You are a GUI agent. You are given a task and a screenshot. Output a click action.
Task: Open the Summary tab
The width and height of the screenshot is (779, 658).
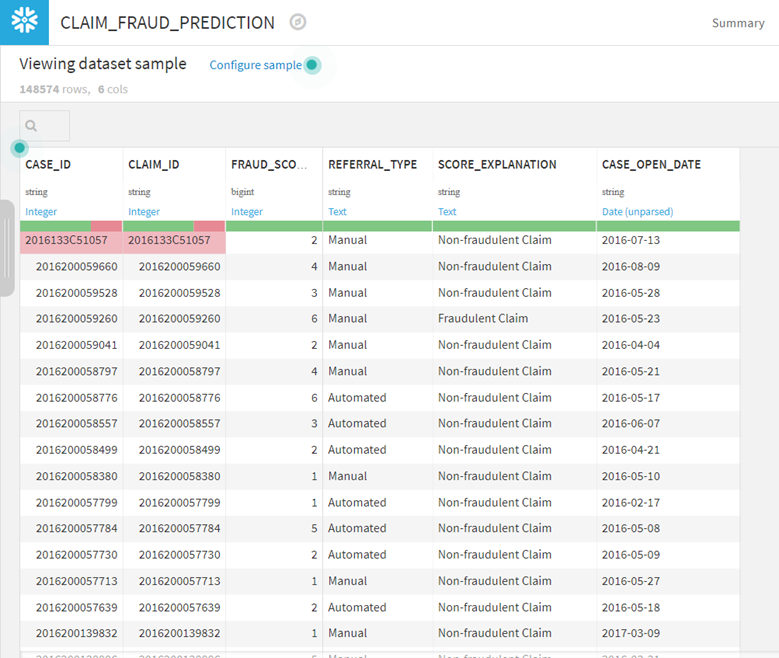[737, 23]
